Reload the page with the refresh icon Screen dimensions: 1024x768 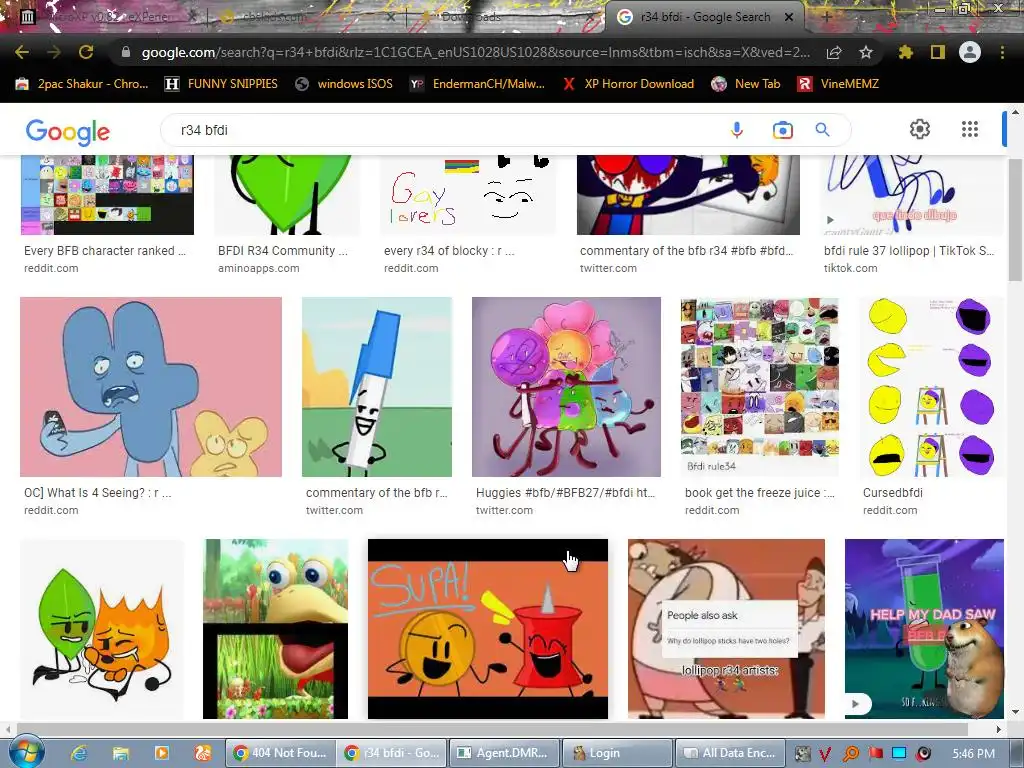[86, 52]
